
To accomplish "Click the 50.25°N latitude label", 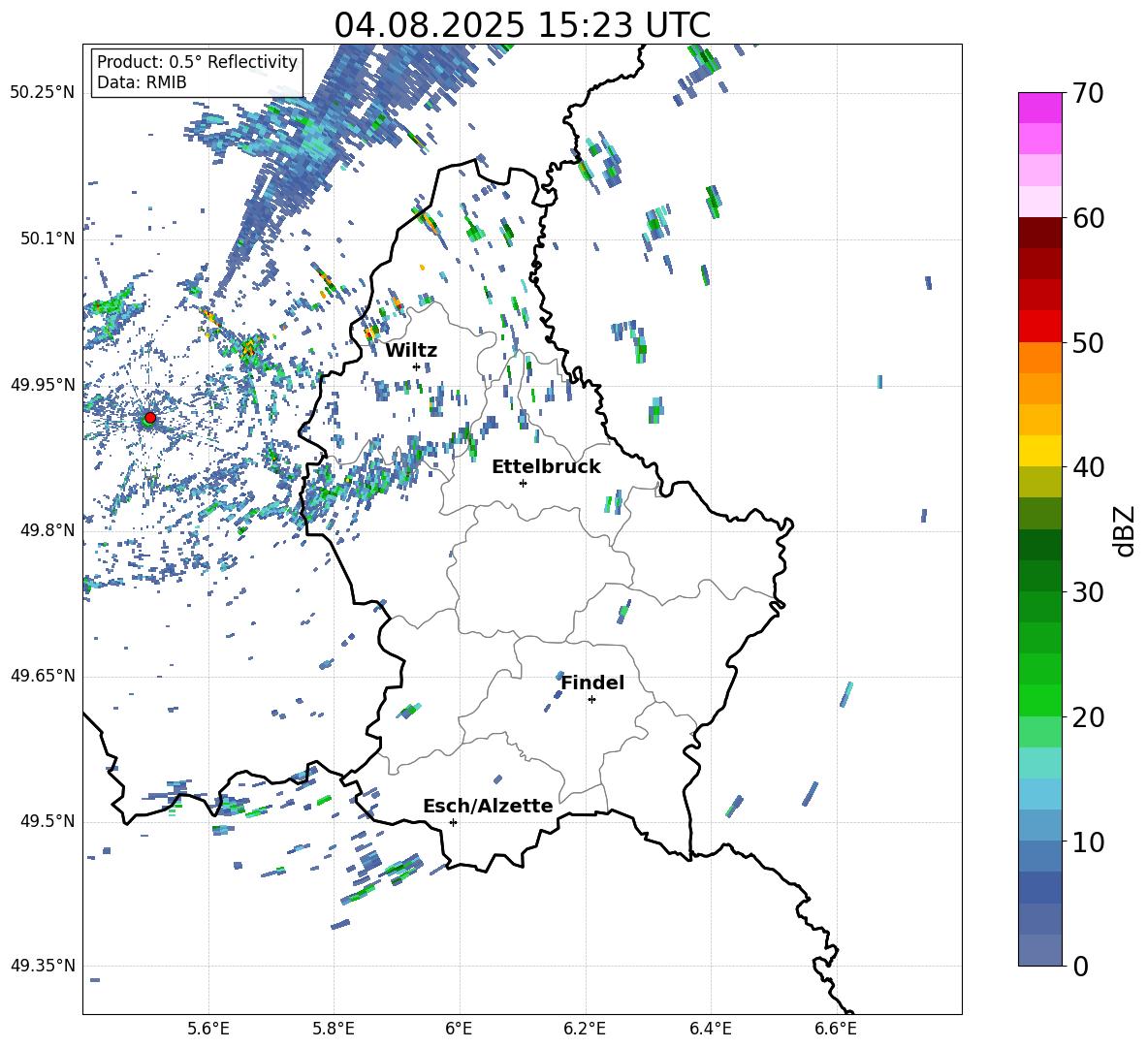I will (x=43, y=93).
